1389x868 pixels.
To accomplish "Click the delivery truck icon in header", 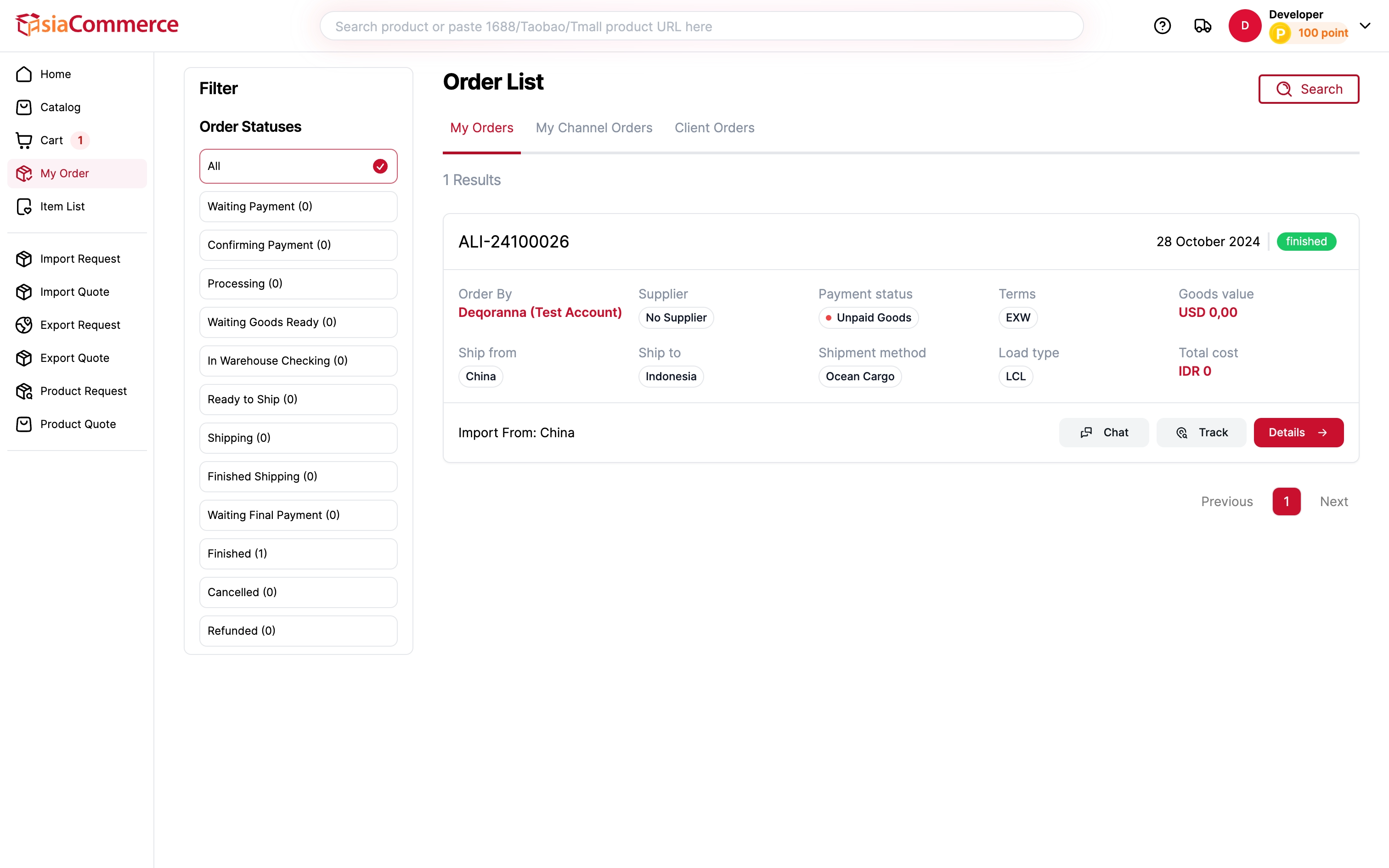I will click(1203, 26).
